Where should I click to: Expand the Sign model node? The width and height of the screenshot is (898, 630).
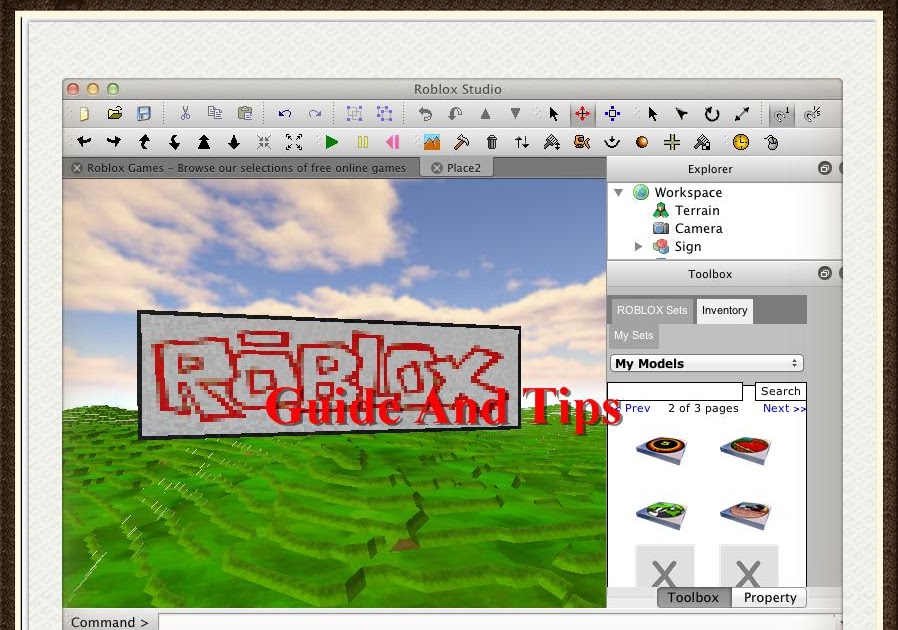[639, 247]
